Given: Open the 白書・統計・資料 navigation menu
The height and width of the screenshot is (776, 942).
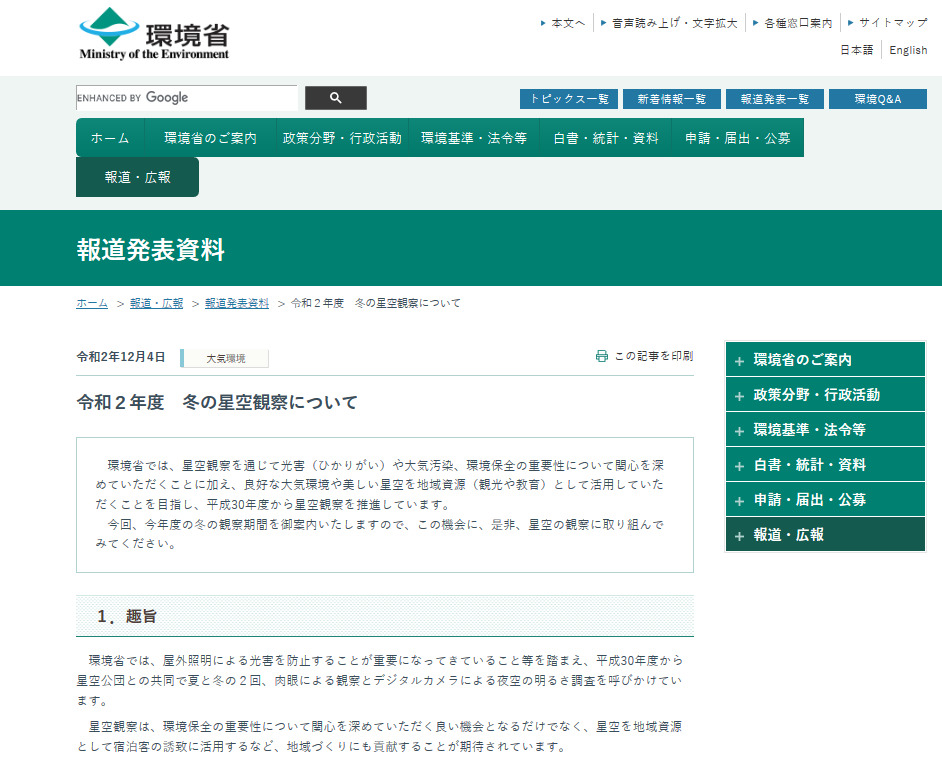Looking at the screenshot, I should click(x=605, y=138).
